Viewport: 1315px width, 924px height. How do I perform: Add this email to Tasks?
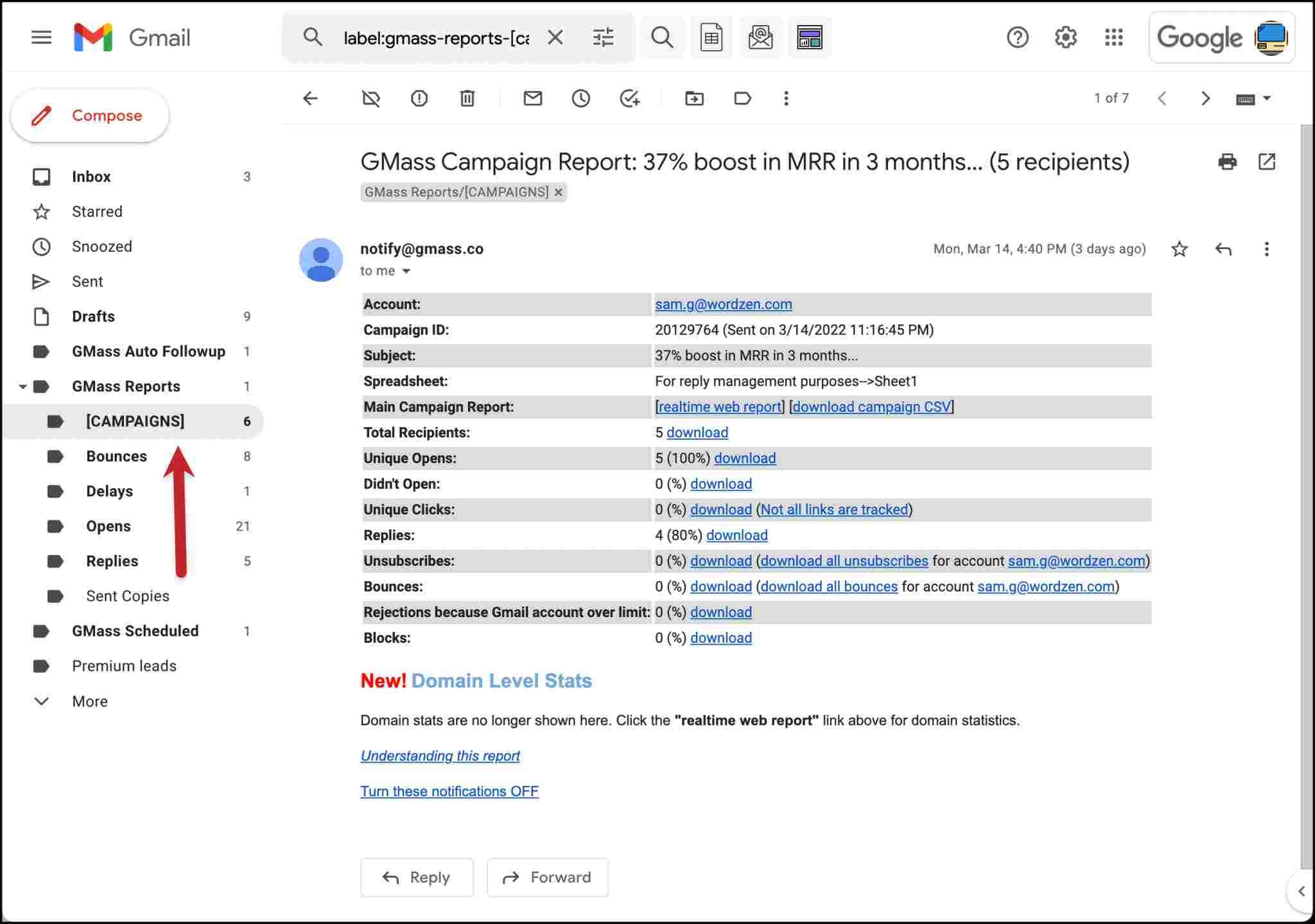[x=629, y=98]
